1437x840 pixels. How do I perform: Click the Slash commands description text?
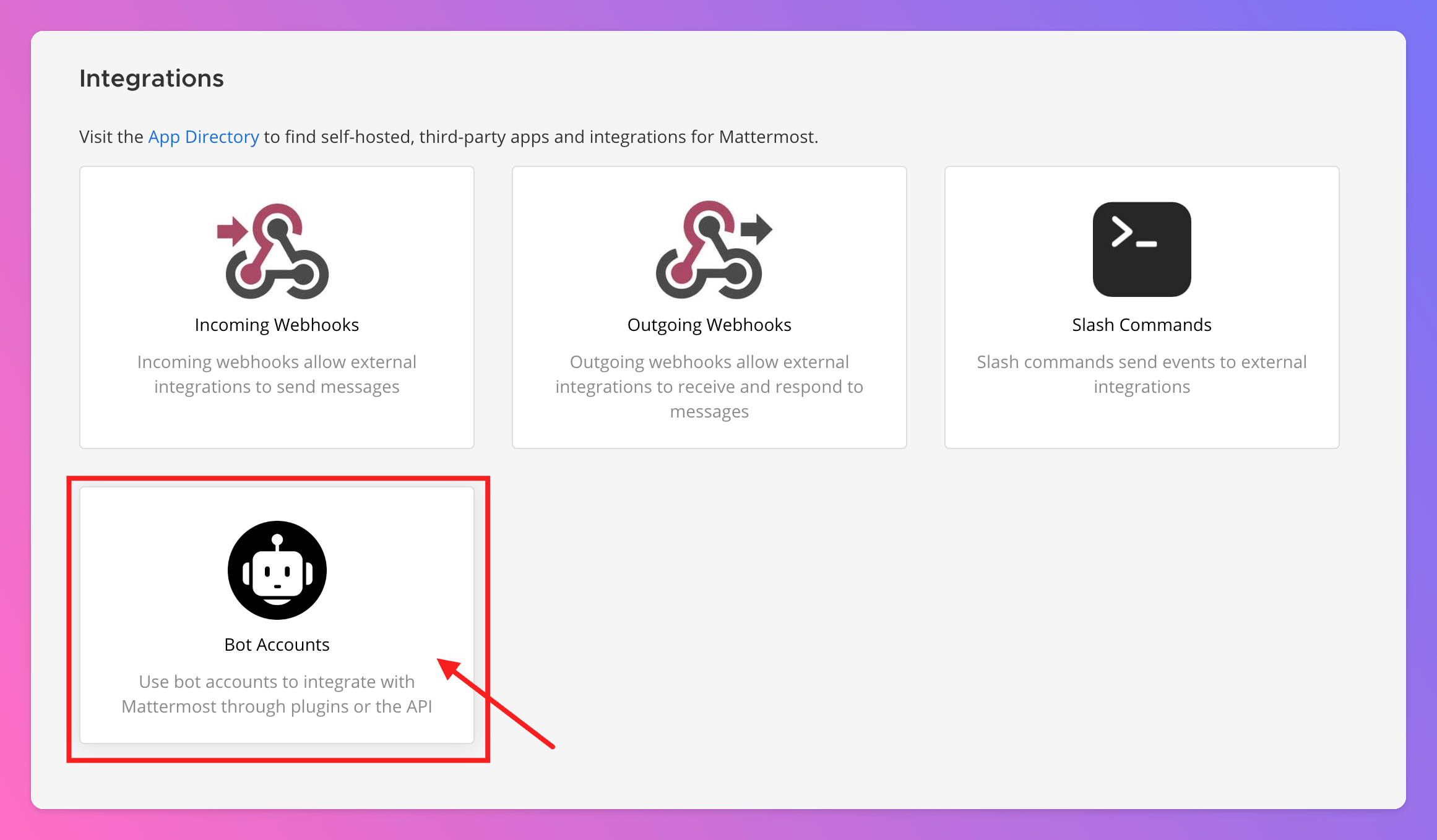[1141, 374]
